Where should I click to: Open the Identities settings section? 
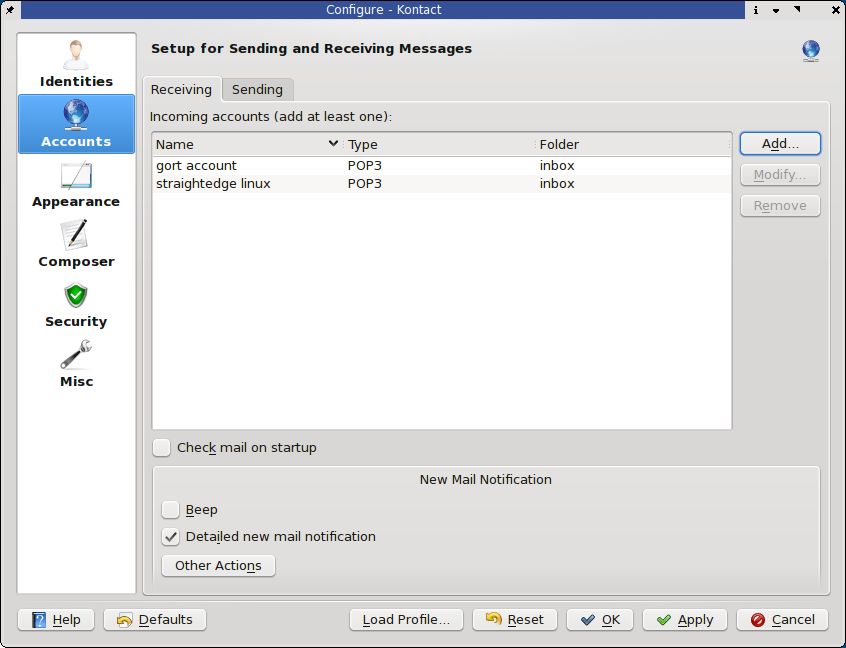click(x=76, y=64)
